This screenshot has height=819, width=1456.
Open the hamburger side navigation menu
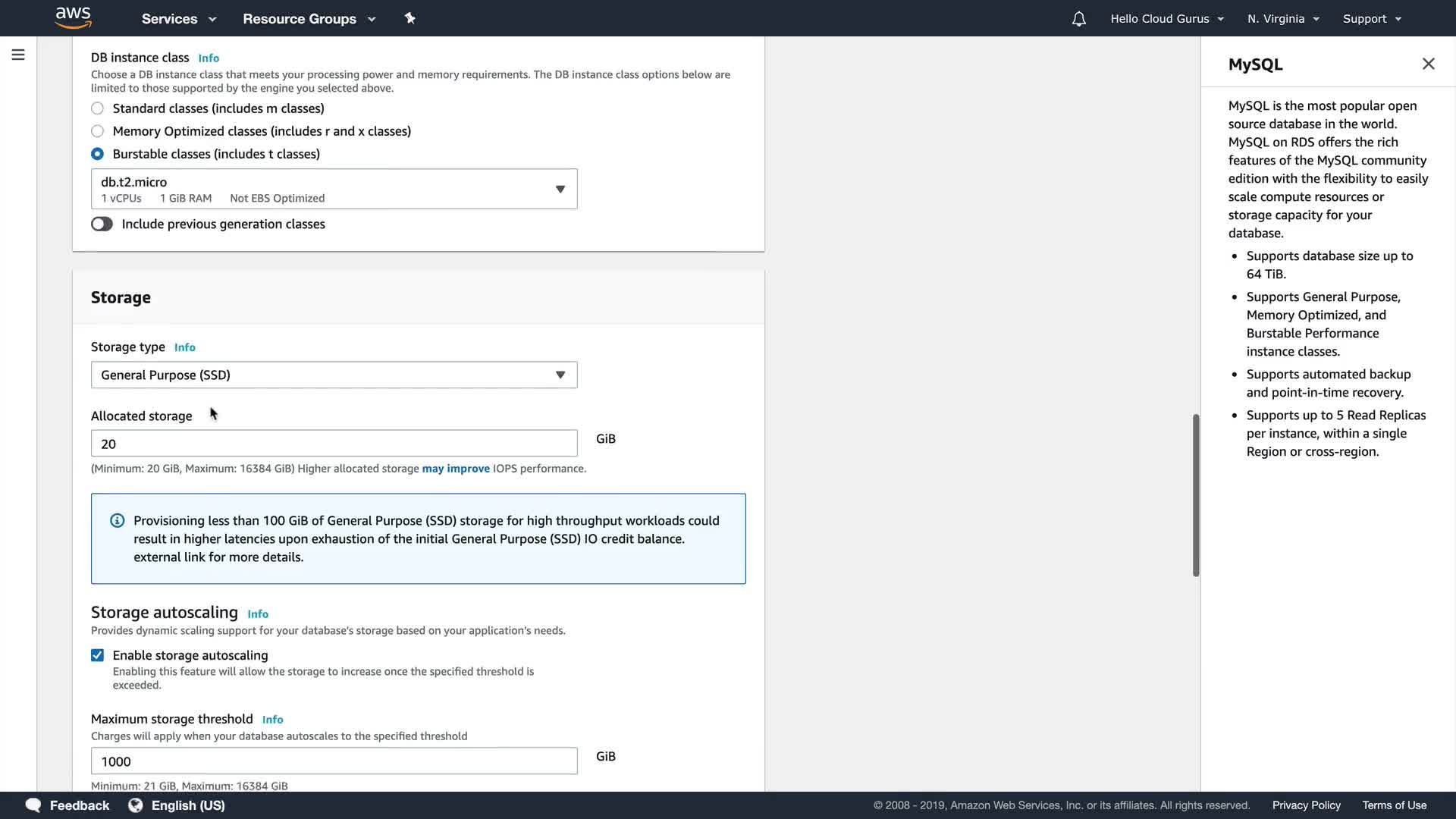click(x=18, y=55)
